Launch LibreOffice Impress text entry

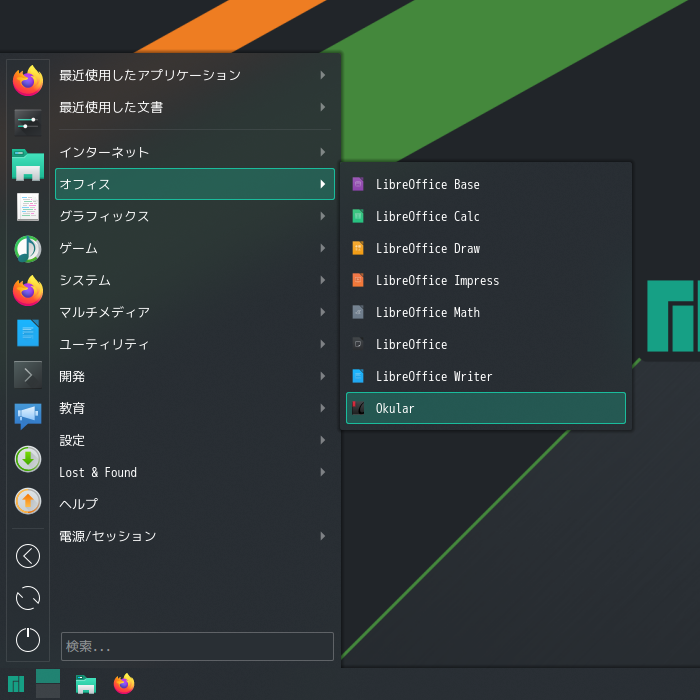(438, 280)
